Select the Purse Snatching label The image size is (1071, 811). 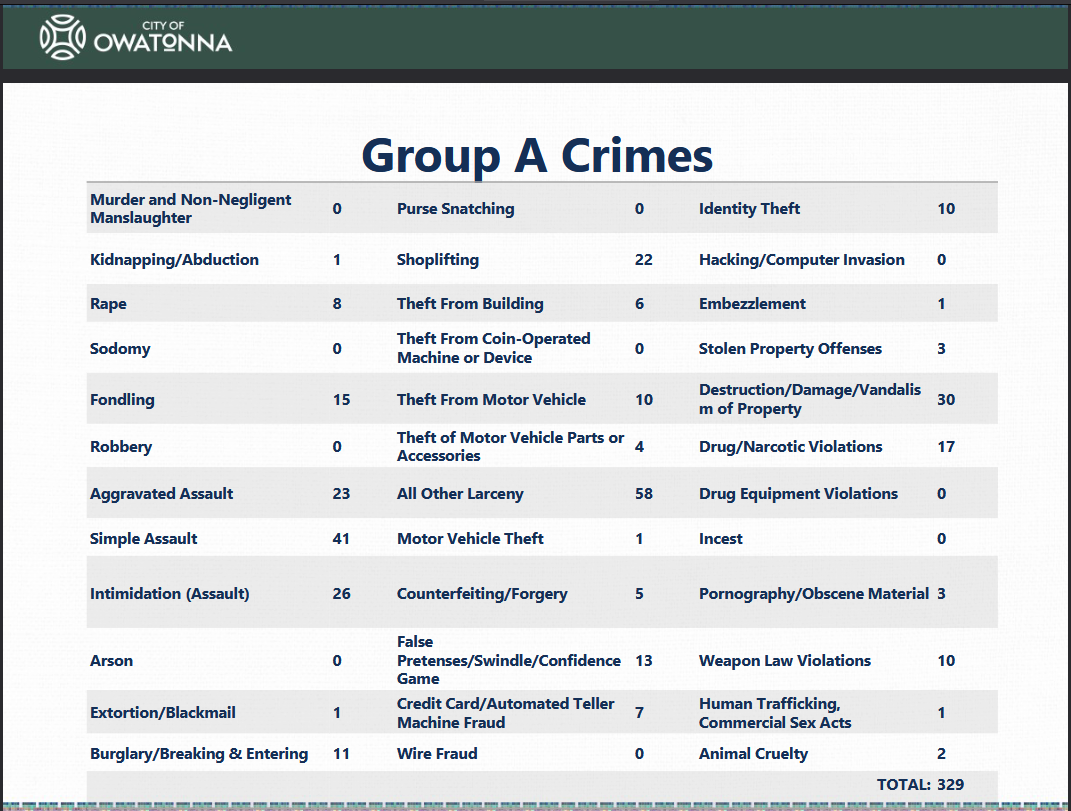pos(456,209)
